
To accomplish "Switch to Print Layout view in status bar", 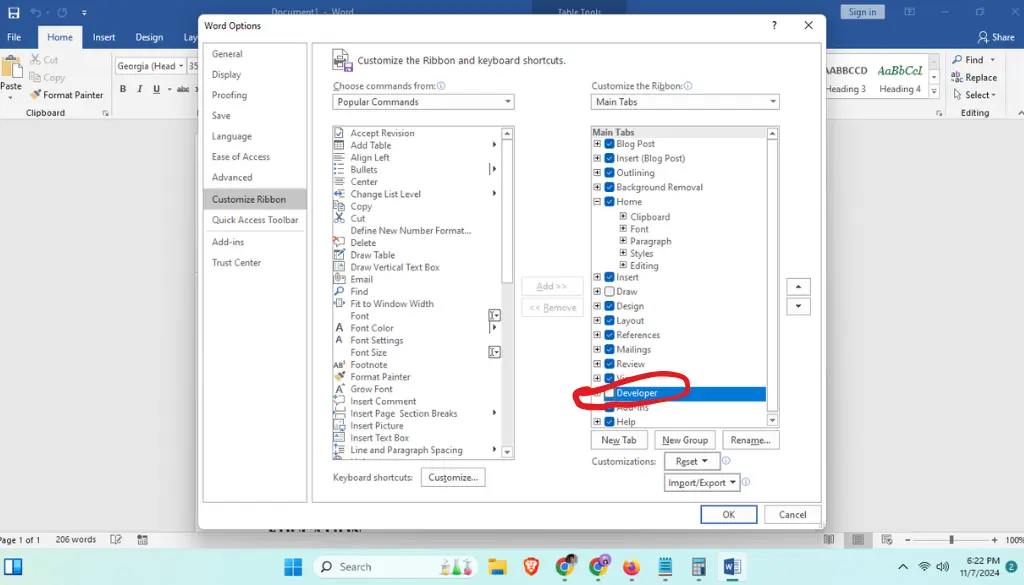I will pyautogui.click(x=858, y=539).
